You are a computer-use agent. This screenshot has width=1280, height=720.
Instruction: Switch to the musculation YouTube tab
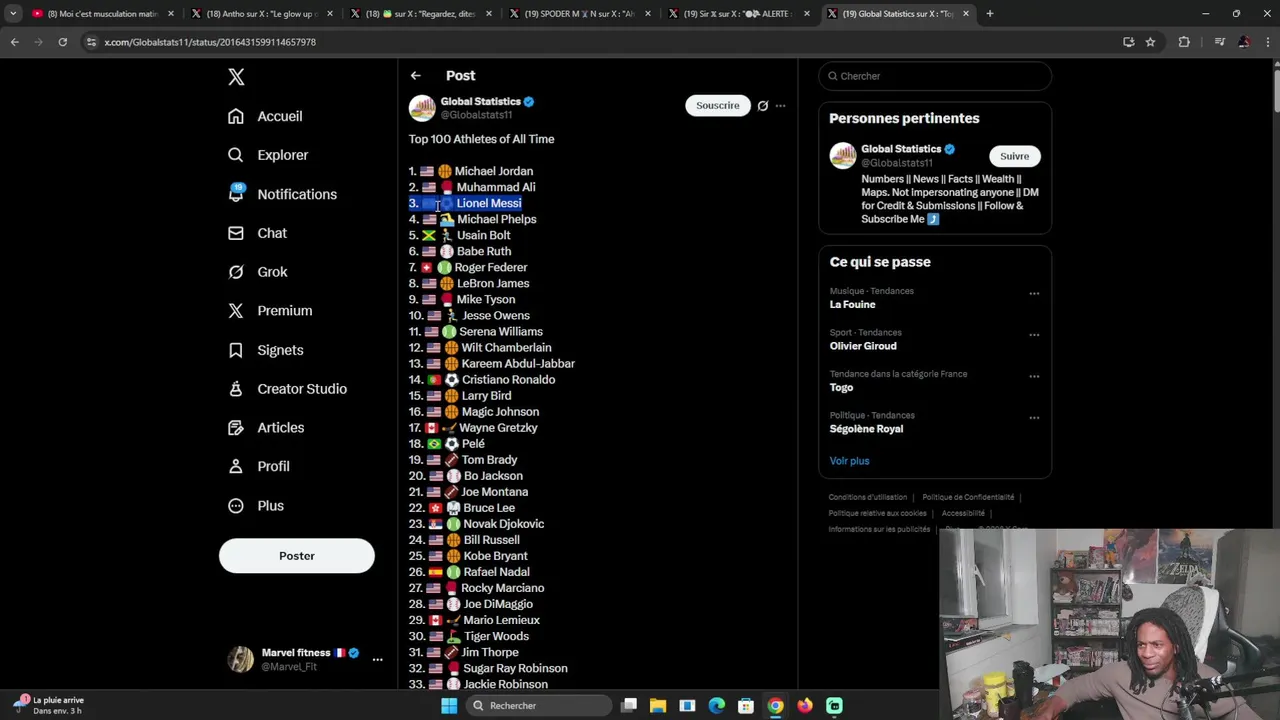(101, 14)
